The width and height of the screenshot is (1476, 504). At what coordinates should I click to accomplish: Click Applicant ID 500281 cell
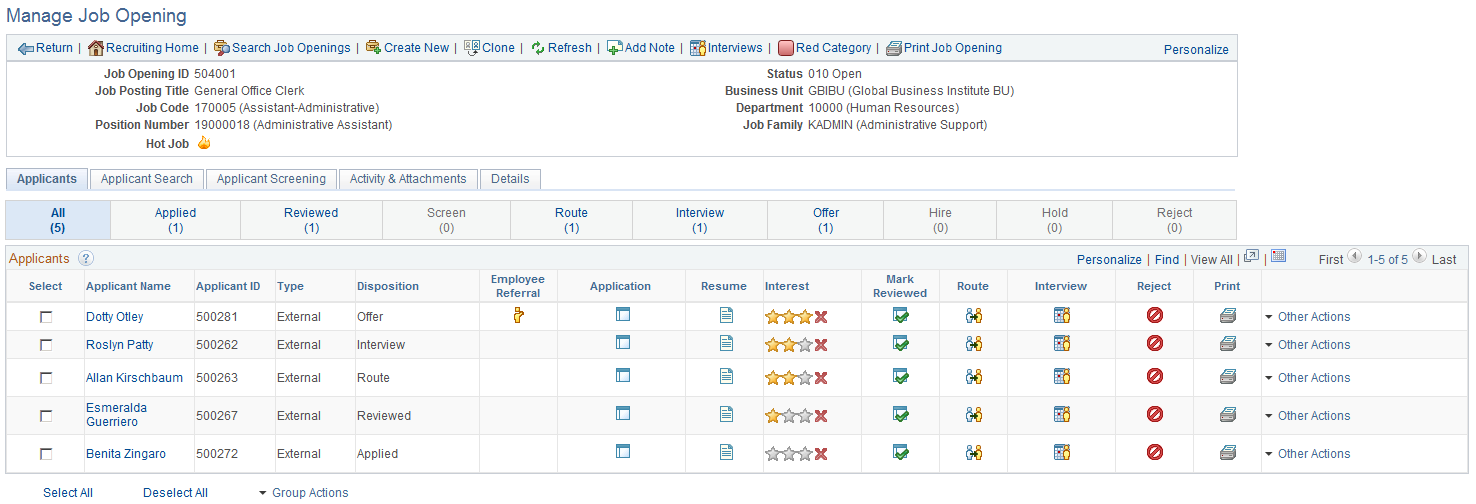tap(216, 317)
